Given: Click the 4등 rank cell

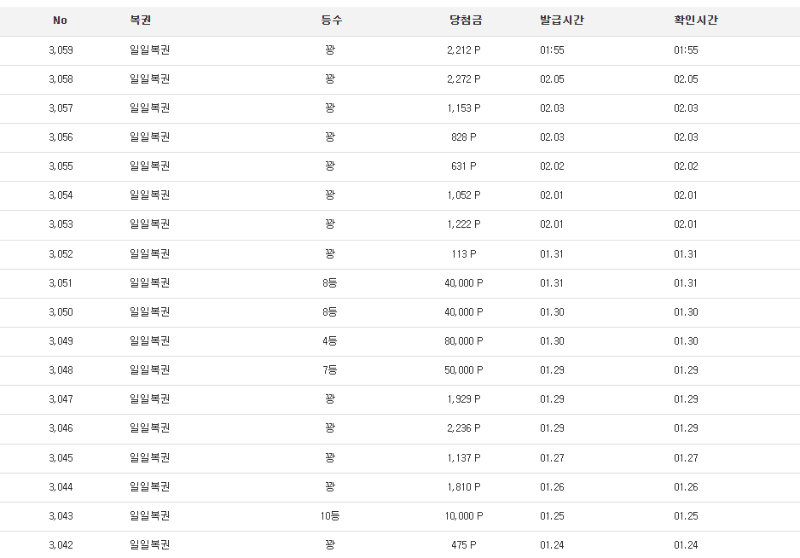Looking at the screenshot, I should click(x=330, y=341).
